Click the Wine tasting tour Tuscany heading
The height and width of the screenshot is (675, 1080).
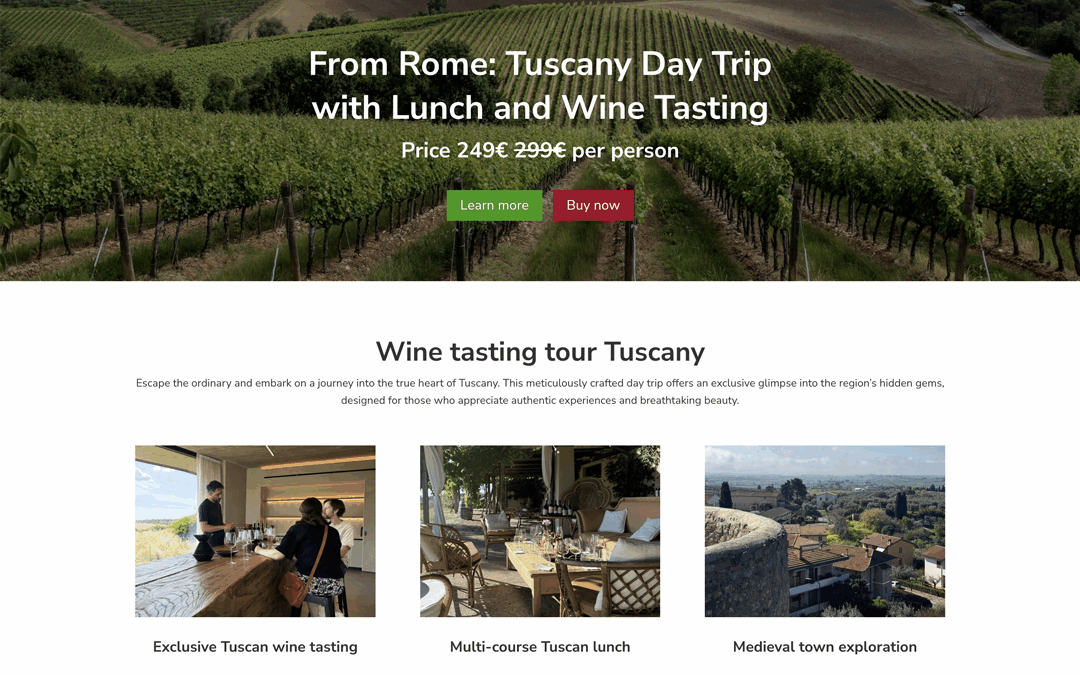(540, 352)
